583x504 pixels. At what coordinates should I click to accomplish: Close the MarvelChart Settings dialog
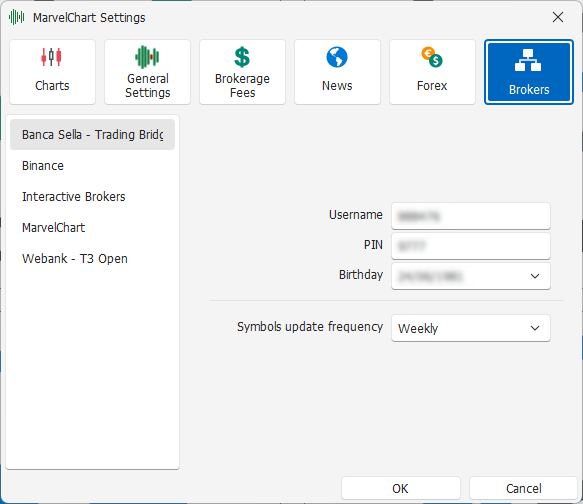point(558,17)
